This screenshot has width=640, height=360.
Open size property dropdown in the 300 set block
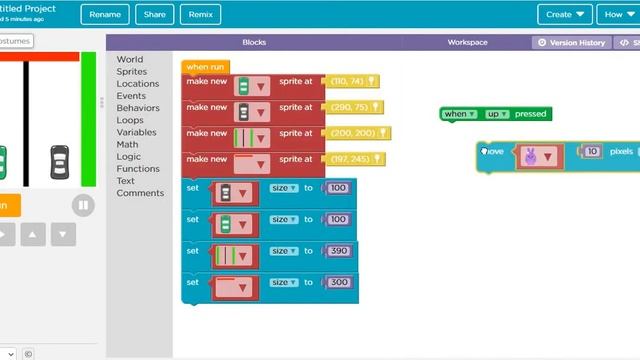click(284, 282)
